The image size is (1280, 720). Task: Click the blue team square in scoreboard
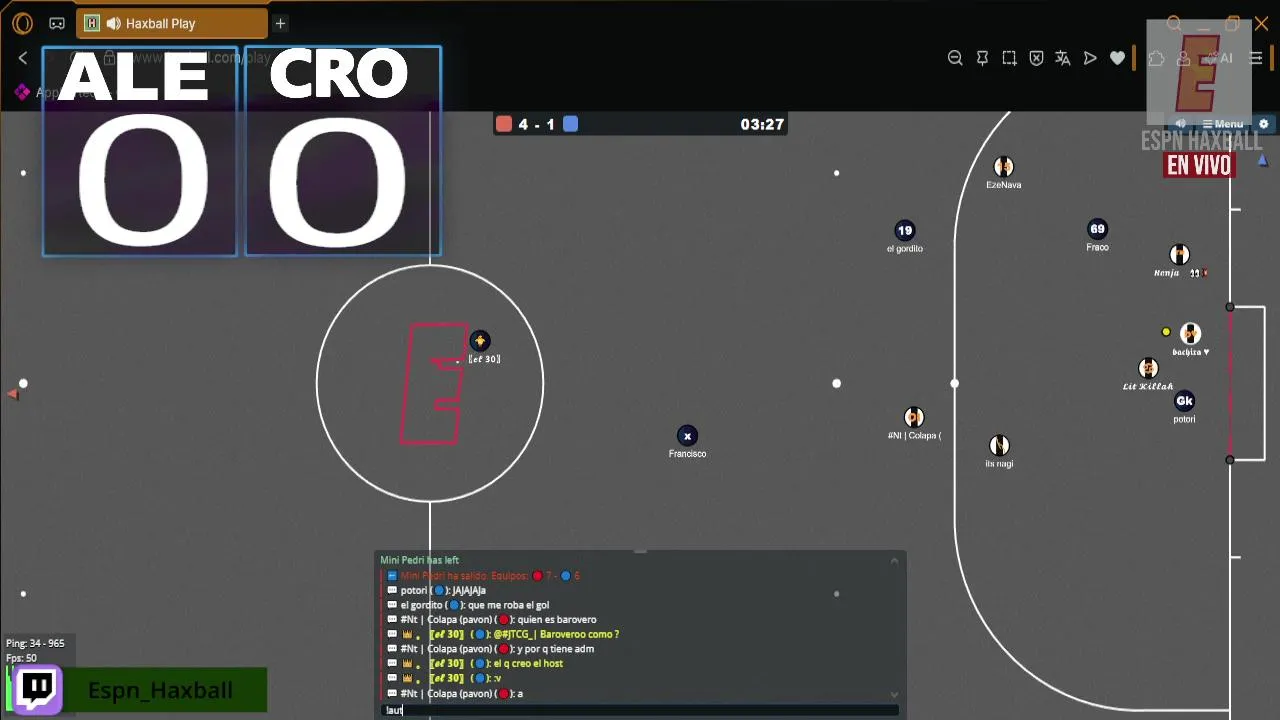pyautogui.click(x=570, y=124)
